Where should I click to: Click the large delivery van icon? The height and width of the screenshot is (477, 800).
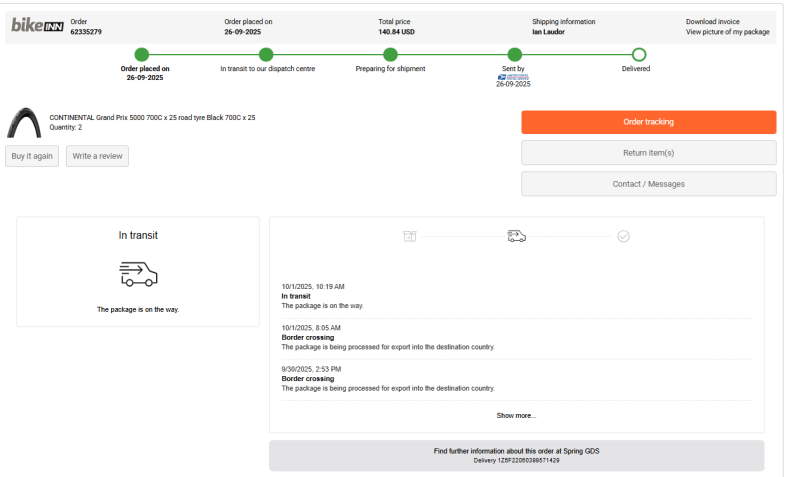[x=138, y=273]
